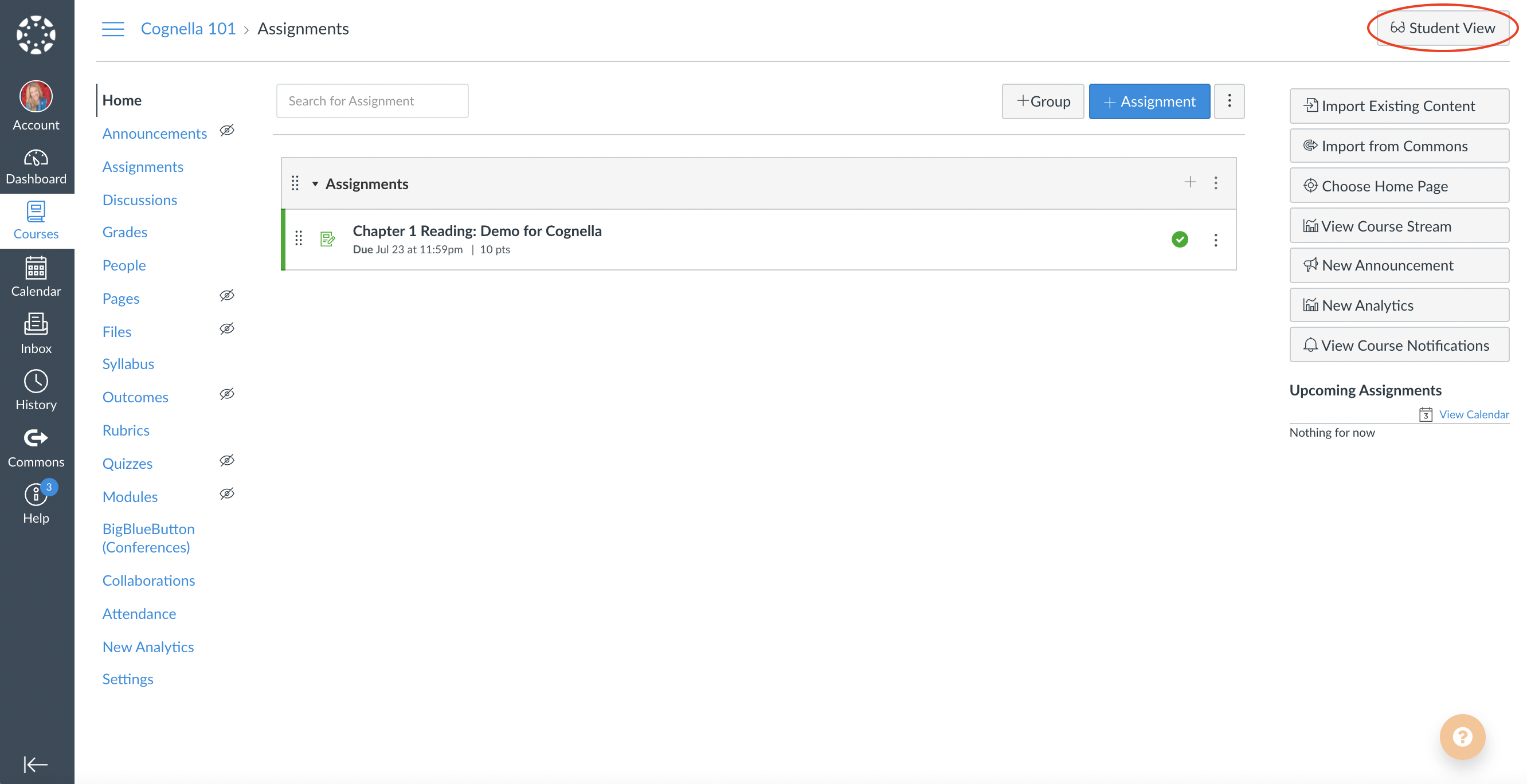Go to the Dashboard

[x=36, y=167]
